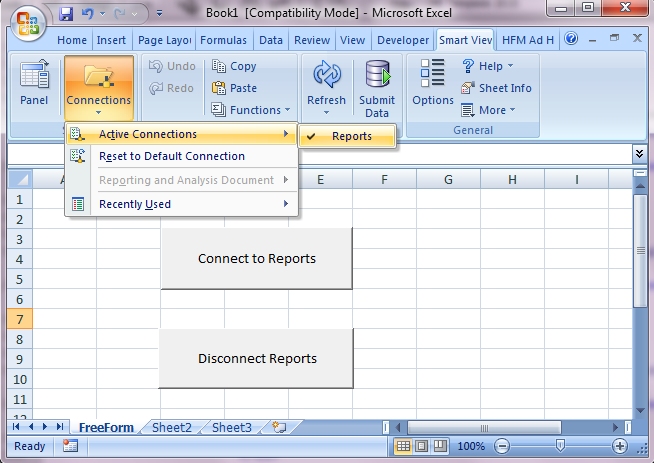The image size is (654, 463).
Task: Click the zoom slider handle
Action: 561,446
